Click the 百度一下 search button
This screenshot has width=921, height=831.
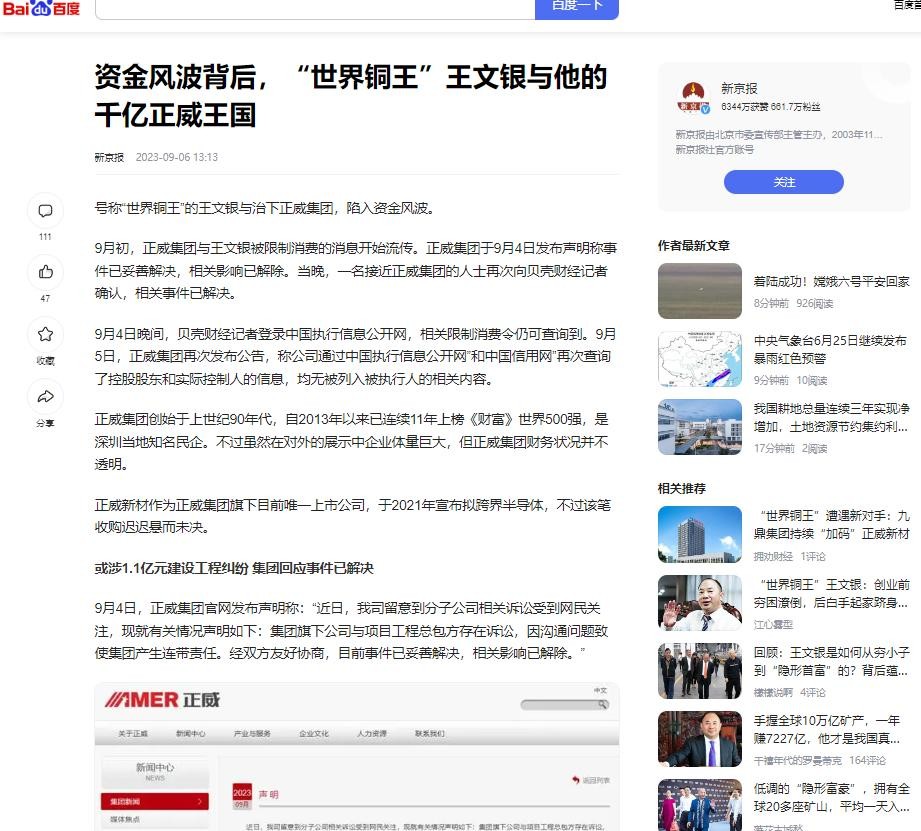[577, 7]
